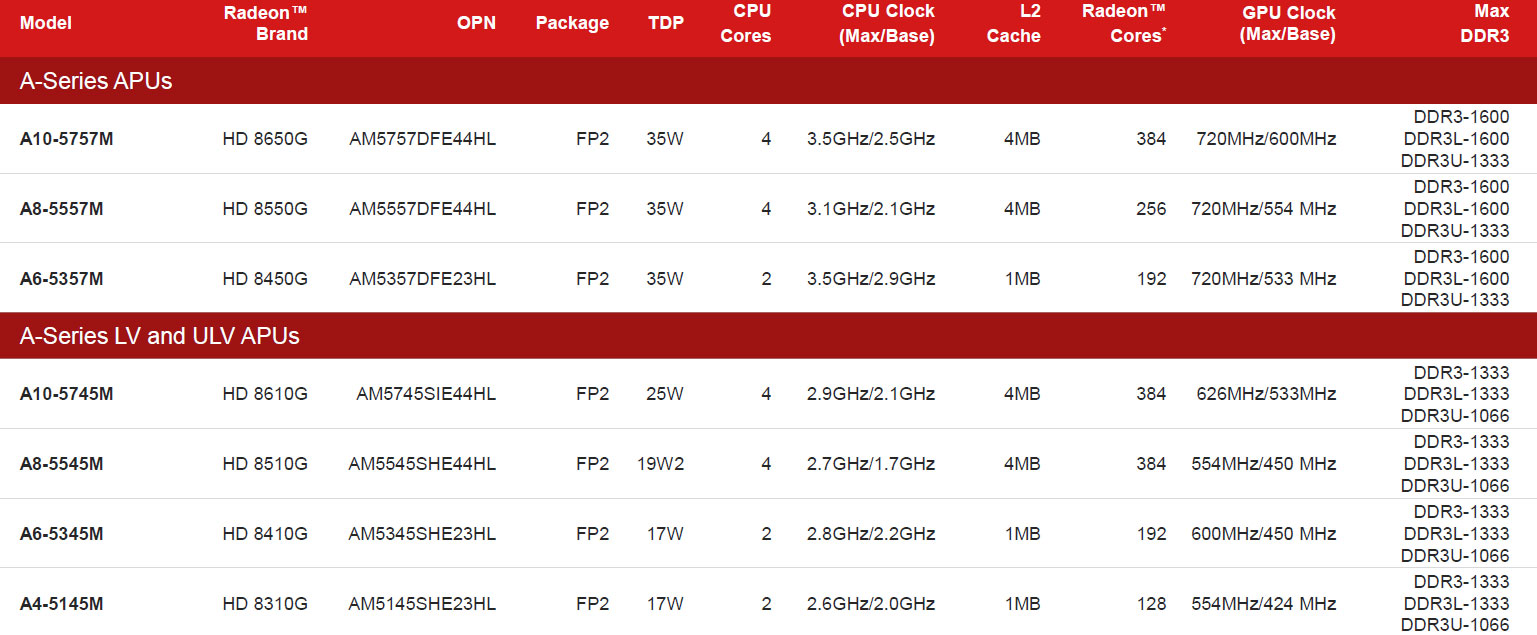The image size is (1537, 635).
Task: Select the A6-5357M model name
Action: click(x=62, y=279)
